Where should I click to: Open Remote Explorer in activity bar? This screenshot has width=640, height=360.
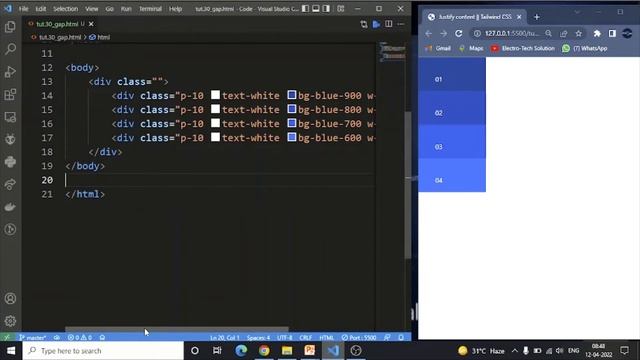[x=10, y=117]
